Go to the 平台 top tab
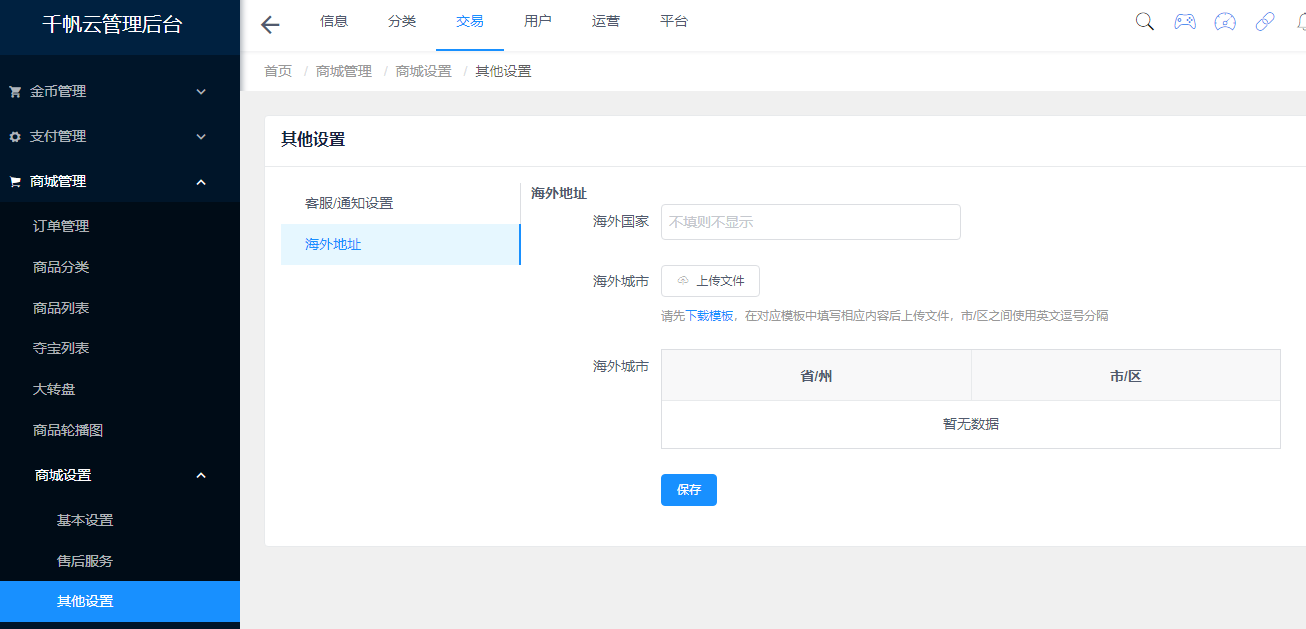The width and height of the screenshot is (1306, 629). click(674, 21)
